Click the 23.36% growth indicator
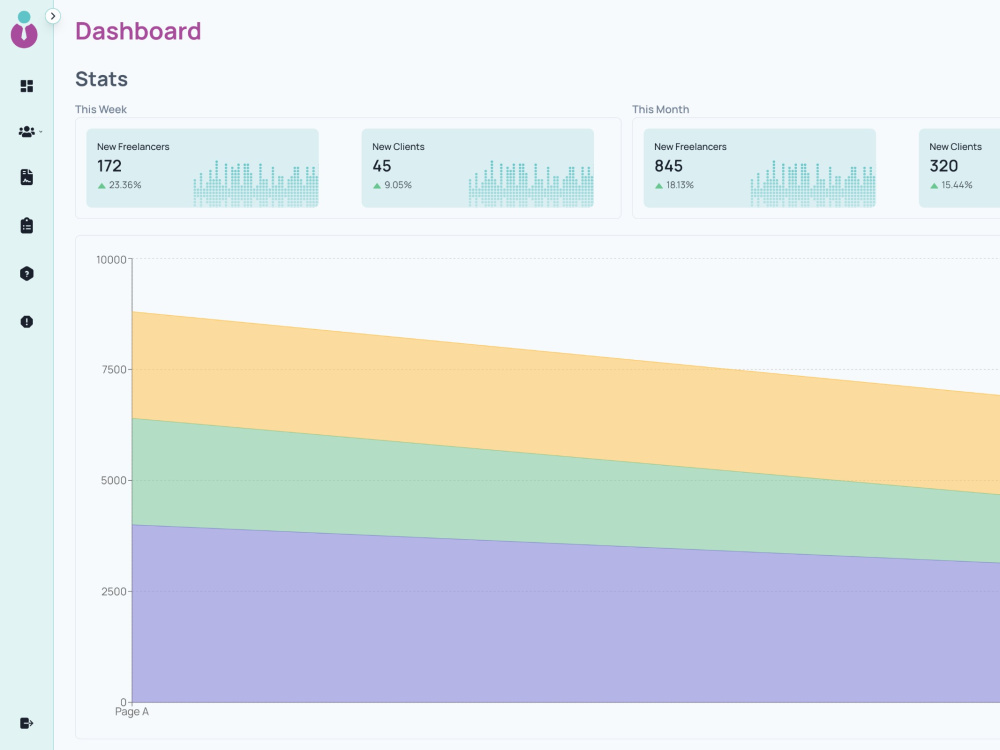 tap(120, 185)
